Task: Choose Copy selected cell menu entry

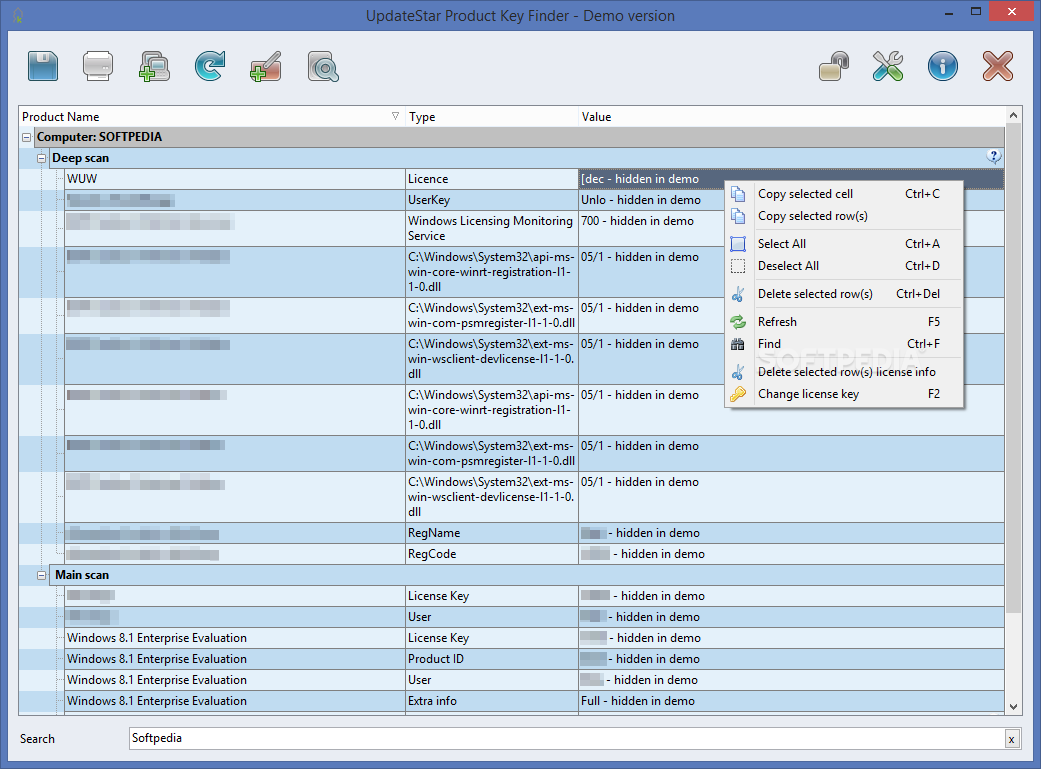Action: 844,194
